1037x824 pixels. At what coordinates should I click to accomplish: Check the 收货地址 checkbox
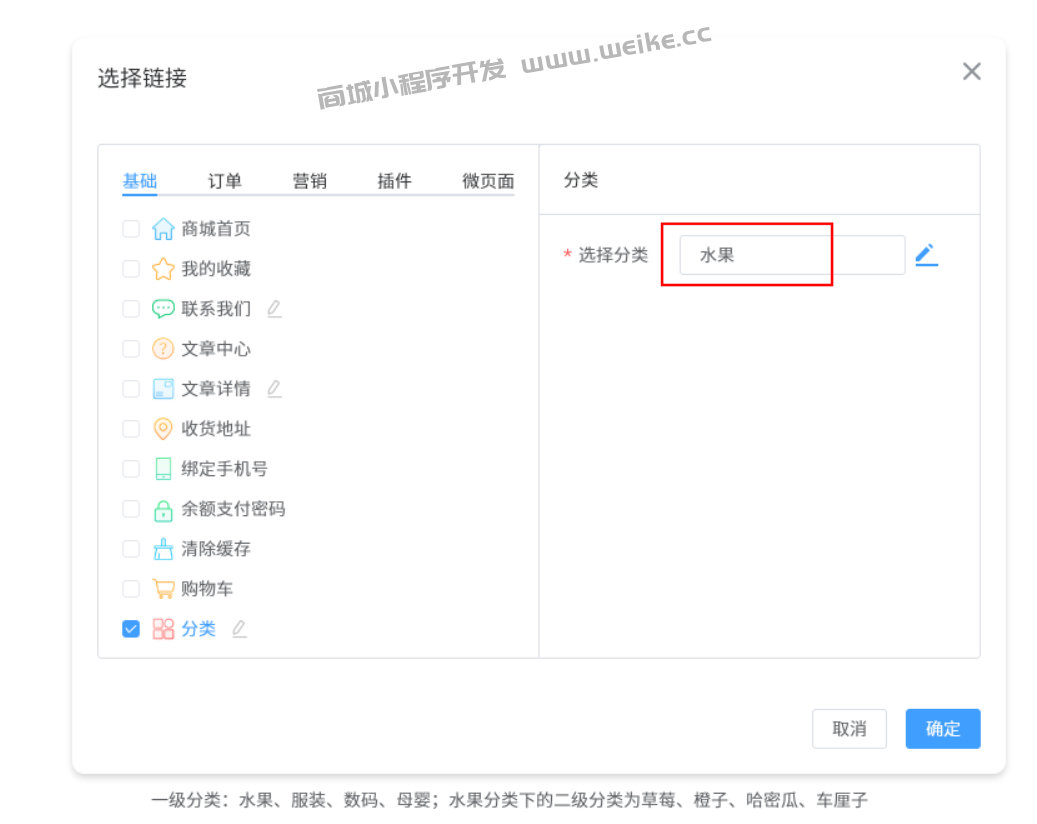point(131,429)
